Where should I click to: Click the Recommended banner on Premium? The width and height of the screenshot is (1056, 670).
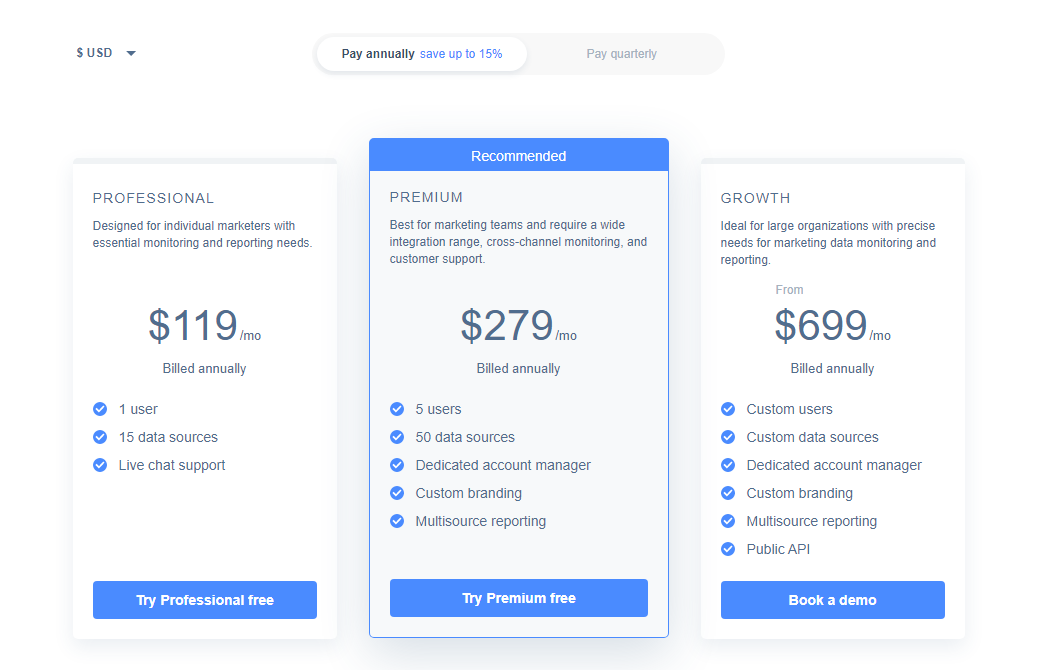click(x=519, y=156)
